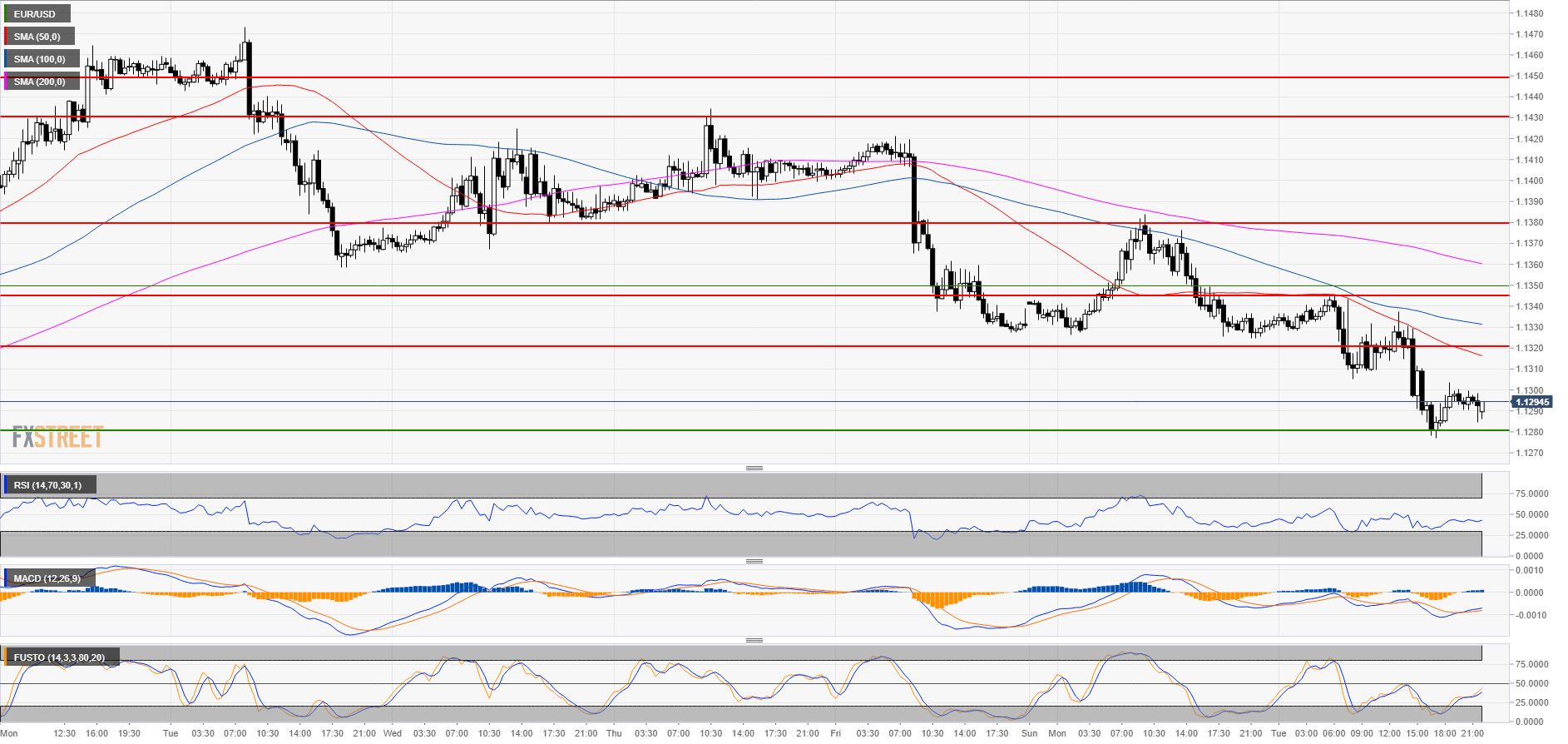Image resolution: width=1568 pixels, height=744 pixels.
Task: Click the Wed label on the time axis
Action: (x=393, y=733)
